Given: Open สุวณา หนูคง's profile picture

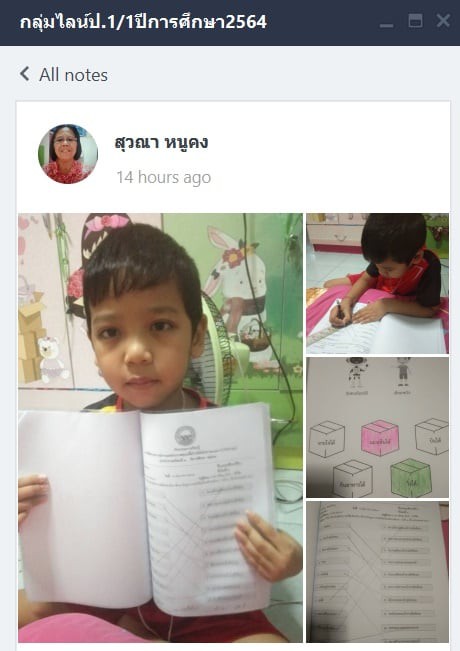Looking at the screenshot, I should [x=68, y=153].
